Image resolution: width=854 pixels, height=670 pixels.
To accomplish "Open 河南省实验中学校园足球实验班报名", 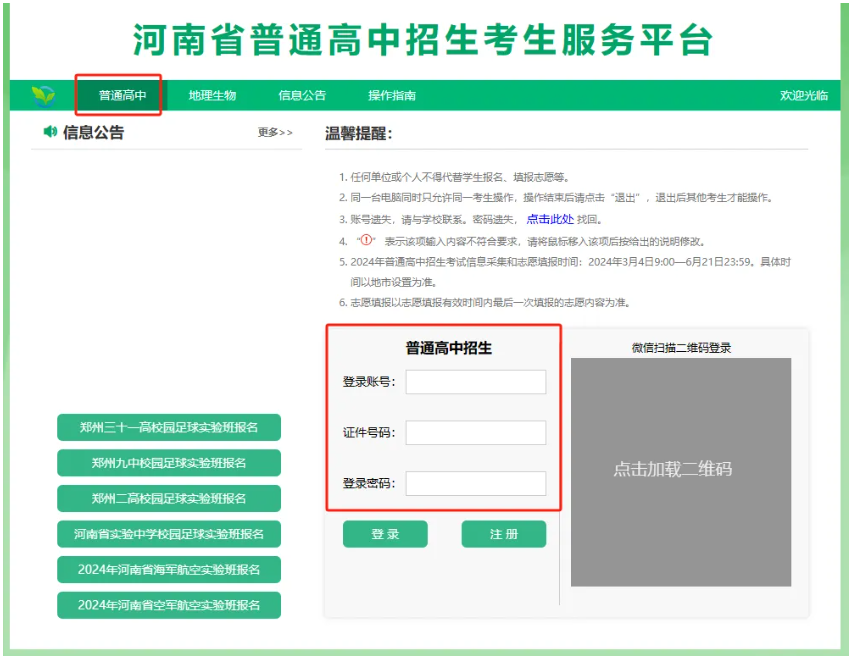I will (x=169, y=534).
